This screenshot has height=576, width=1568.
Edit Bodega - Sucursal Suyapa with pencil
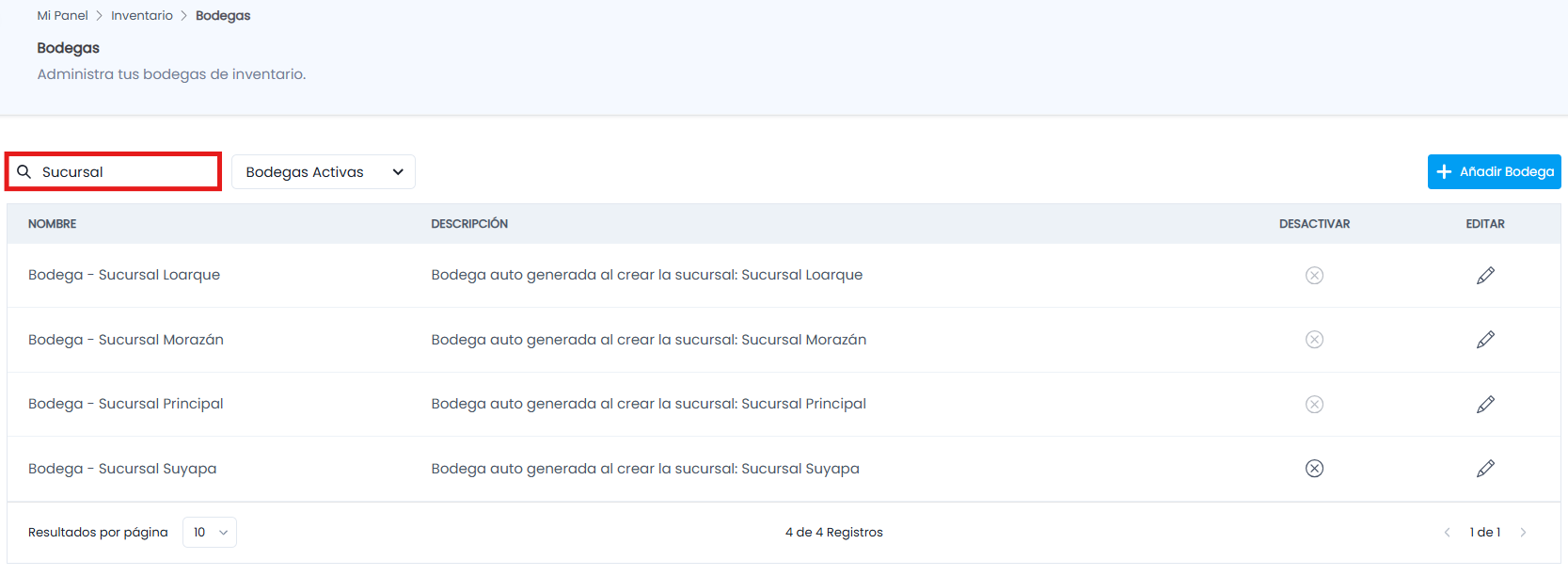point(1485,469)
